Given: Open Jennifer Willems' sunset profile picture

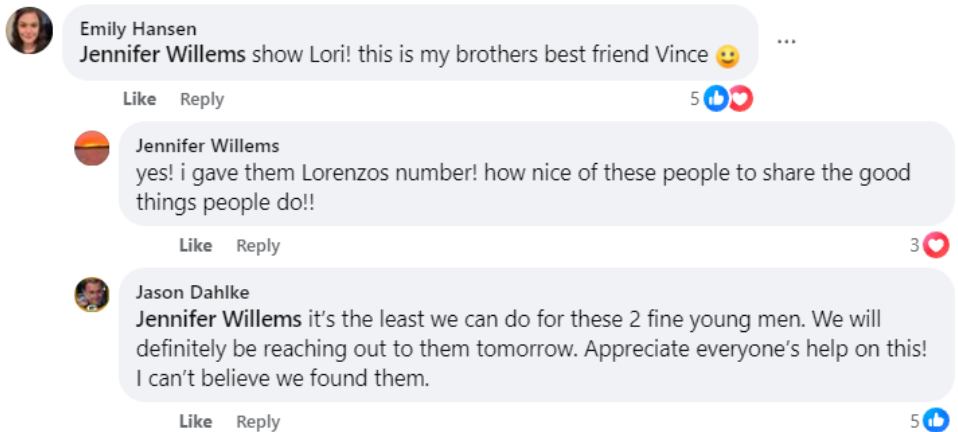Looking at the screenshot, I should 92,148.
